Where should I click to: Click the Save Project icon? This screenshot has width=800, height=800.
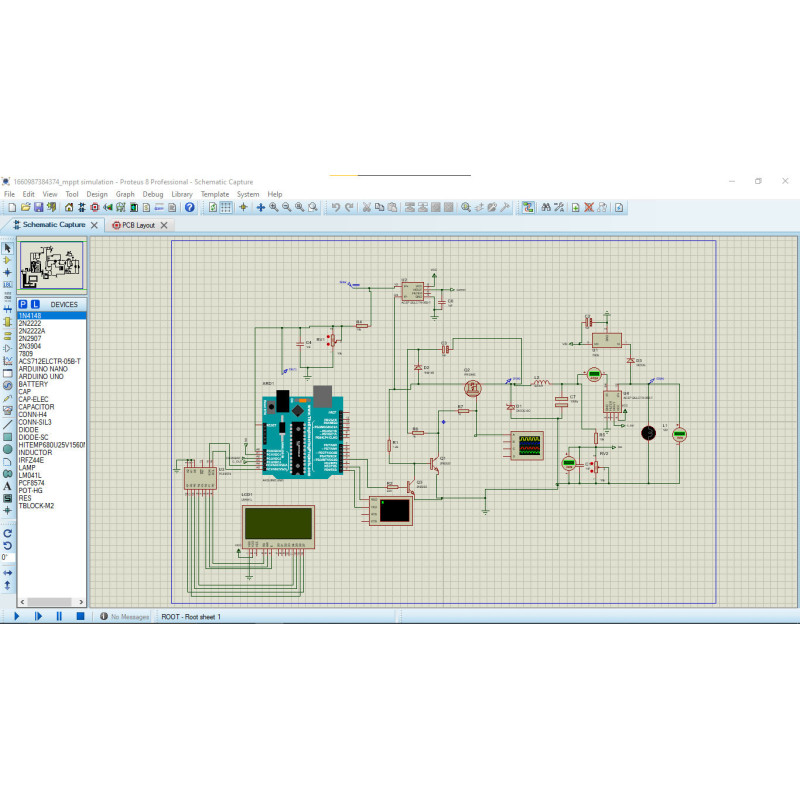(38, 207)
